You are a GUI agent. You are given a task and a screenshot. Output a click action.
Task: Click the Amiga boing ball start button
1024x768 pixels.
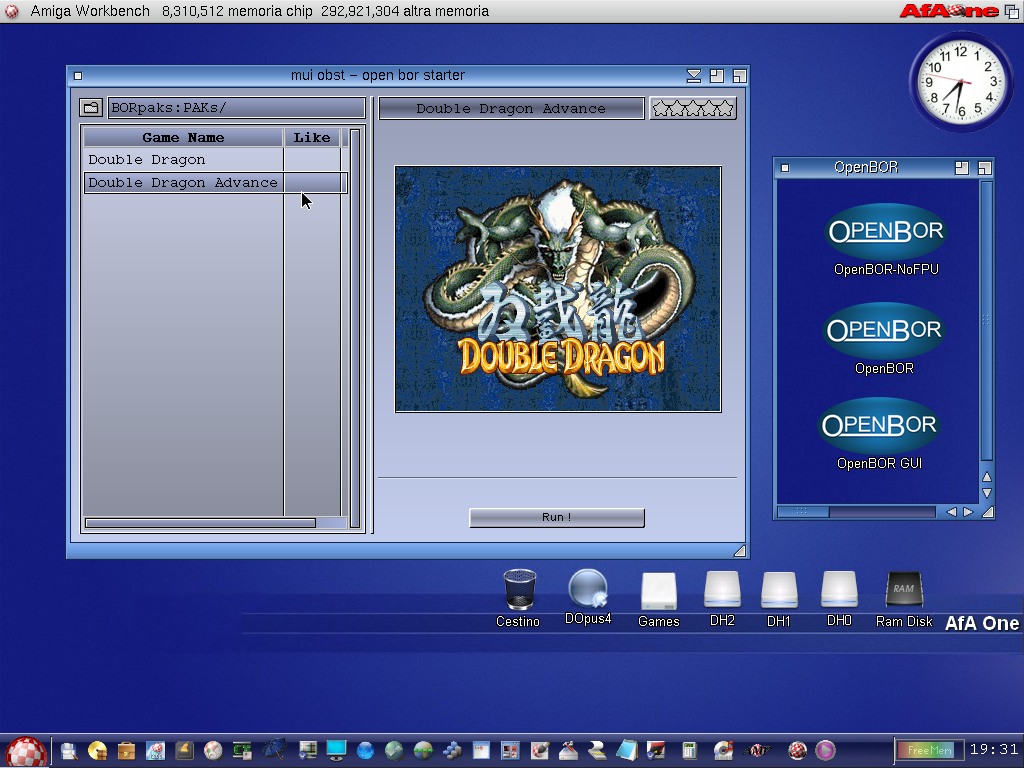point(26,751)
